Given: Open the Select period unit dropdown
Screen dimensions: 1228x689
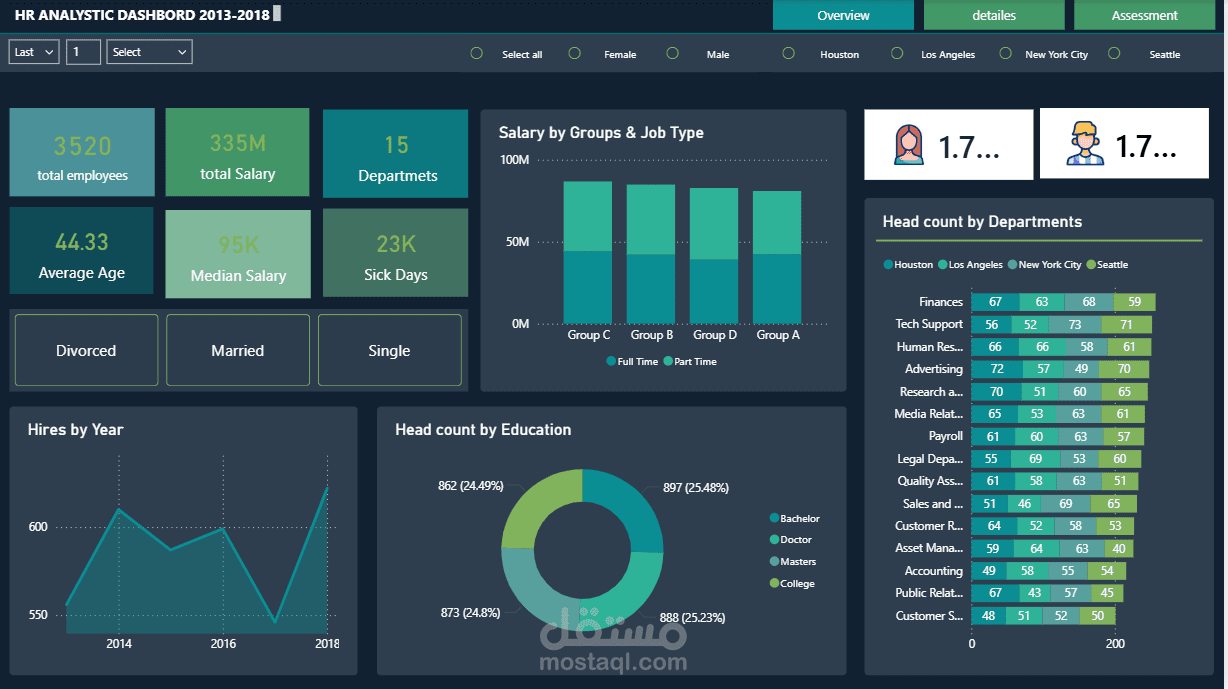Looking at the screenshot, I should [x=149, y=52].
